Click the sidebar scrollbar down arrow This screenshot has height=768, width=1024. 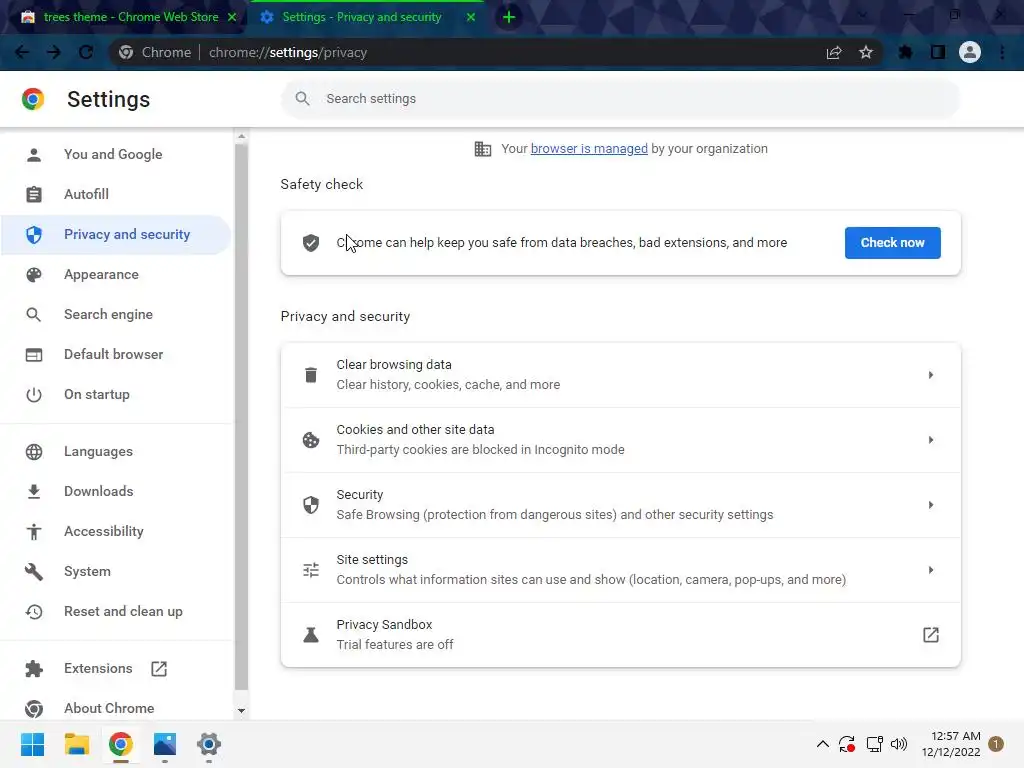tap(242, 711)
